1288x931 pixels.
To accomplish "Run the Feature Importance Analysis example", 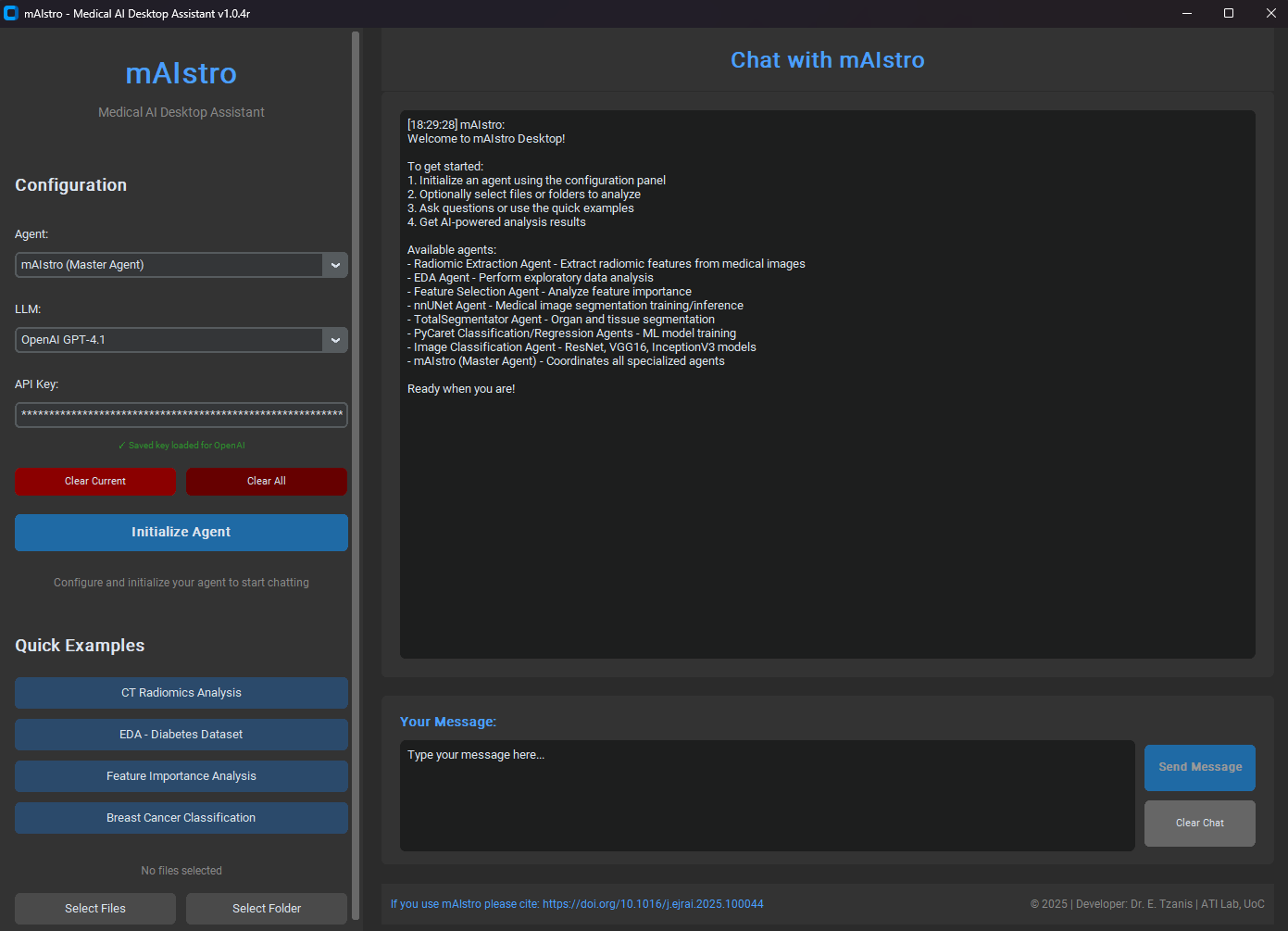I will pyautogui.click(x=181, y=776).
